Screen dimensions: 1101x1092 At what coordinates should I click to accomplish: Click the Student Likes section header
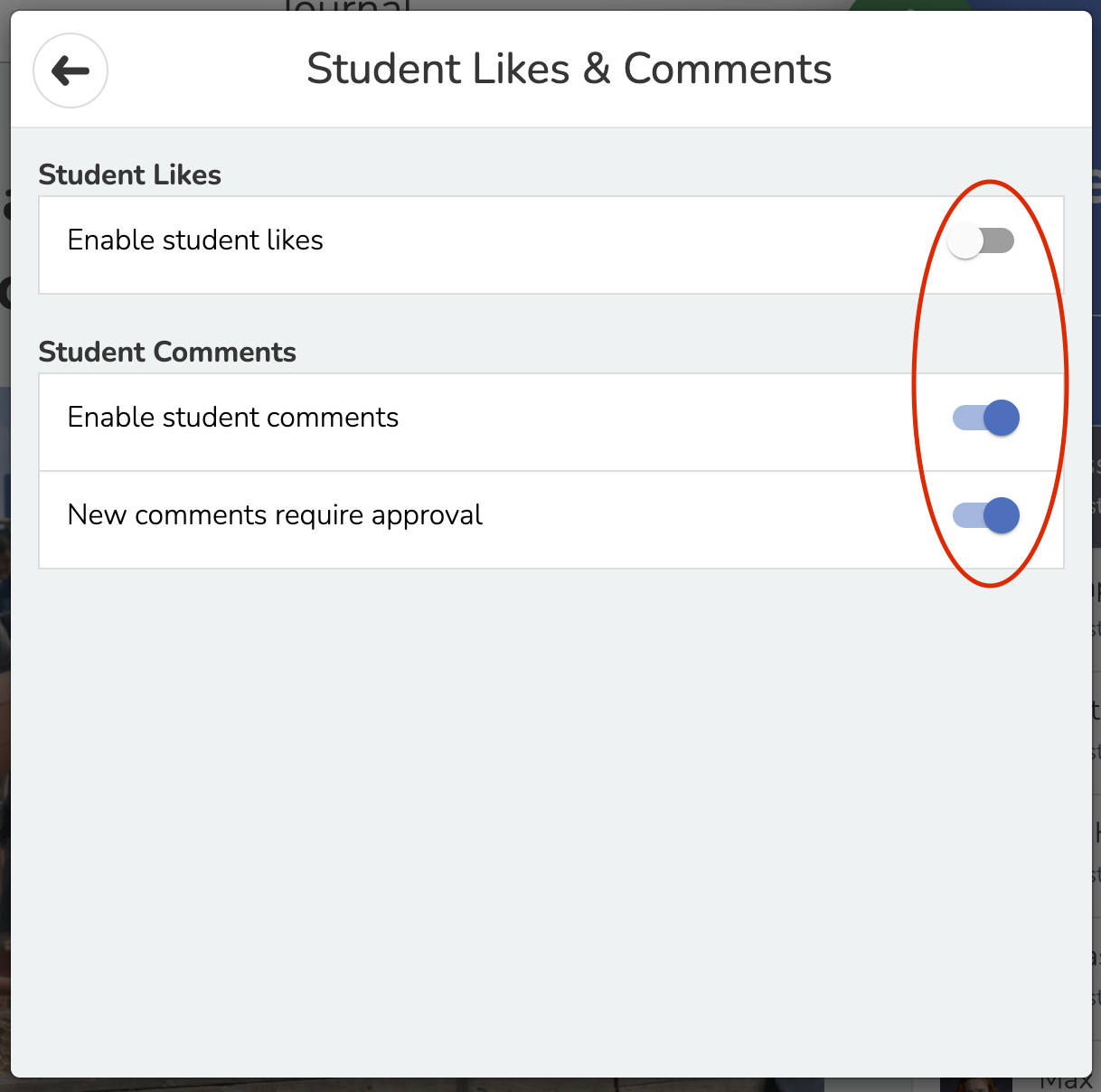point(129,174)
